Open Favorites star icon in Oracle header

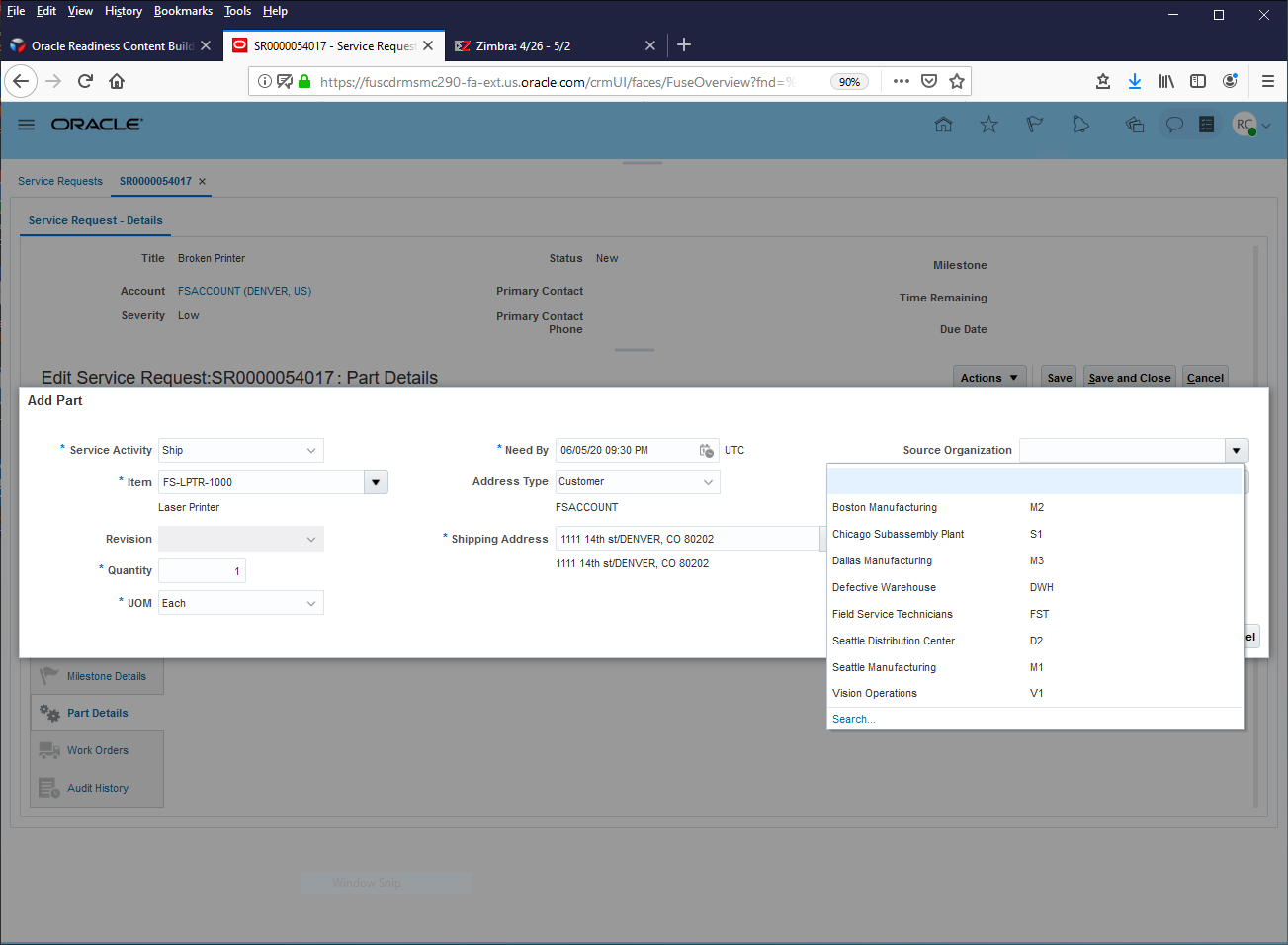click(x=988, y=125)
